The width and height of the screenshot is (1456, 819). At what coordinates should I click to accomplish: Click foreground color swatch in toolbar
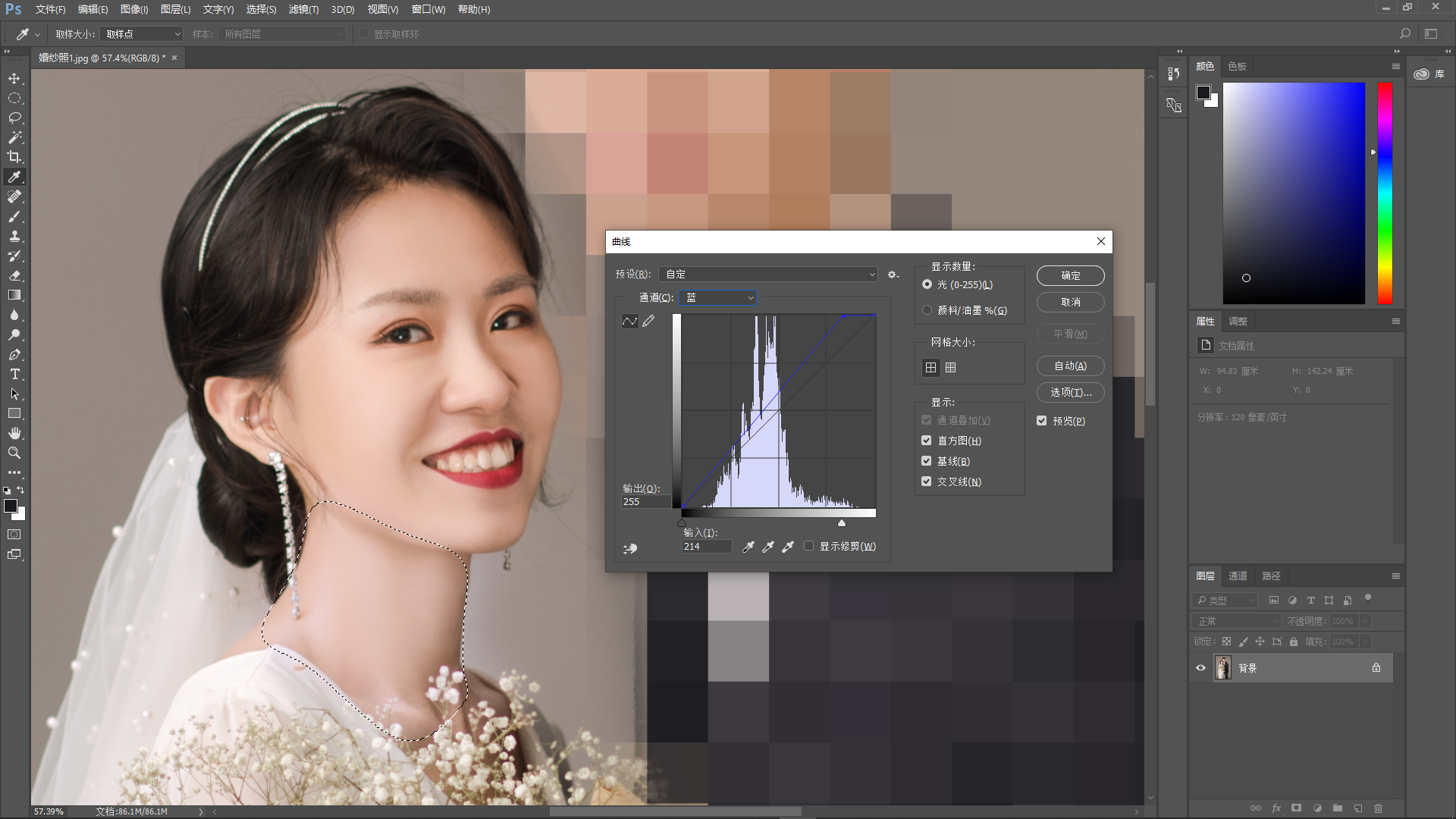pos(11,507)
